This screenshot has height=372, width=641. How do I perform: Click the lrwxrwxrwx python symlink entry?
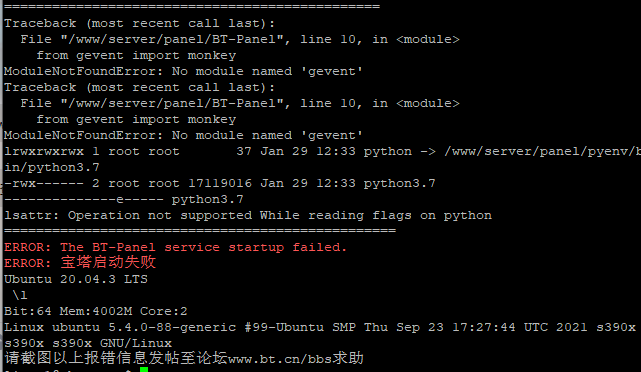323,152
